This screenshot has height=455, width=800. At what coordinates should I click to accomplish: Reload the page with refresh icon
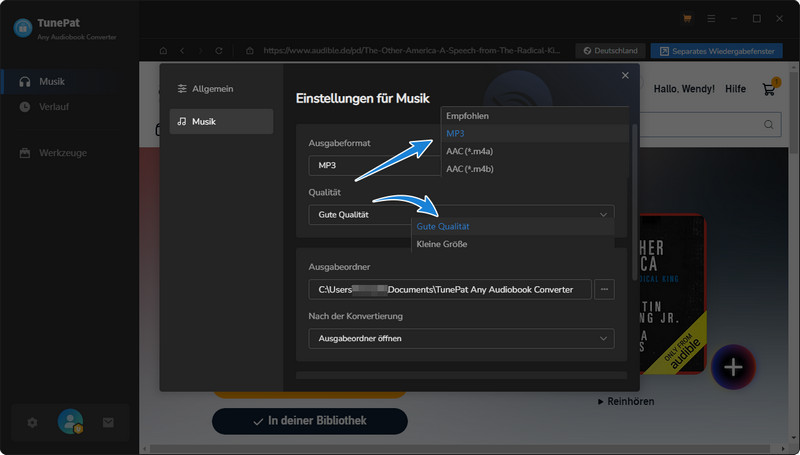click(219, 50)
